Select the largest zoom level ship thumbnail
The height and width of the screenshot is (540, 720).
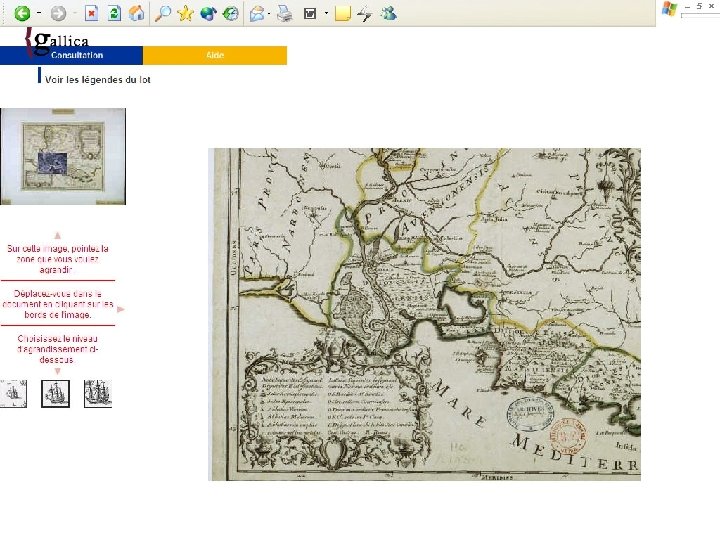(98, 394)
